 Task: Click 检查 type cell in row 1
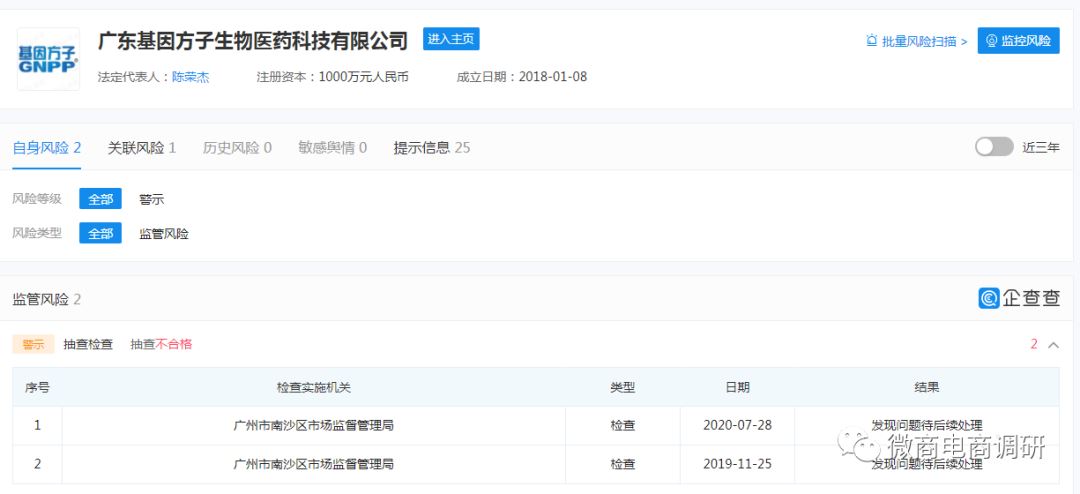[623, 425]
